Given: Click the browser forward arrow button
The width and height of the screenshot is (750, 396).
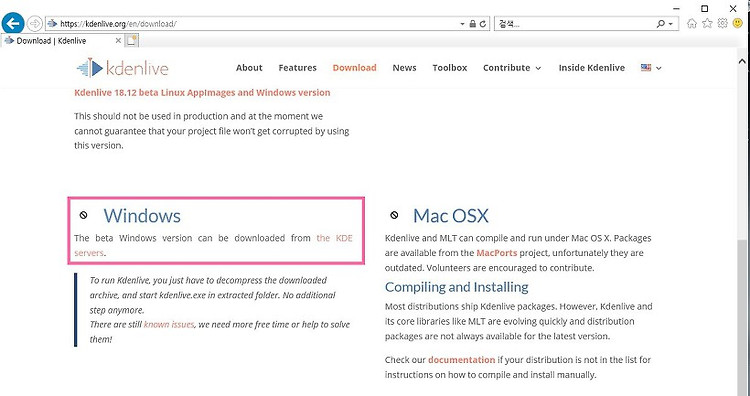Looking at the screenshot, I should tap(34, 23).
